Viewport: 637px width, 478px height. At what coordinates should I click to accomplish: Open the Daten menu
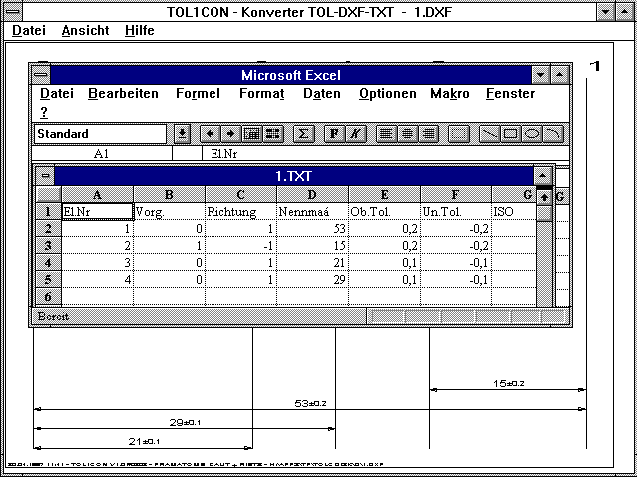coord(322,93)
